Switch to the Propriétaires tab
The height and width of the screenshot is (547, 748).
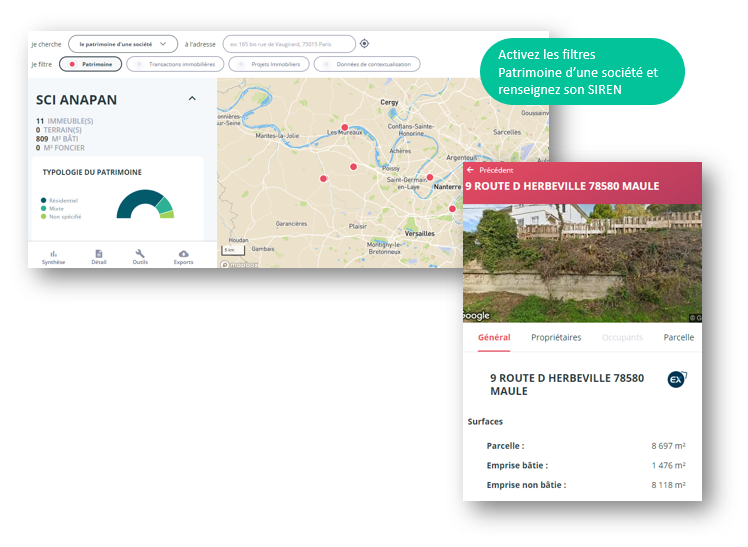pos(556,337)
